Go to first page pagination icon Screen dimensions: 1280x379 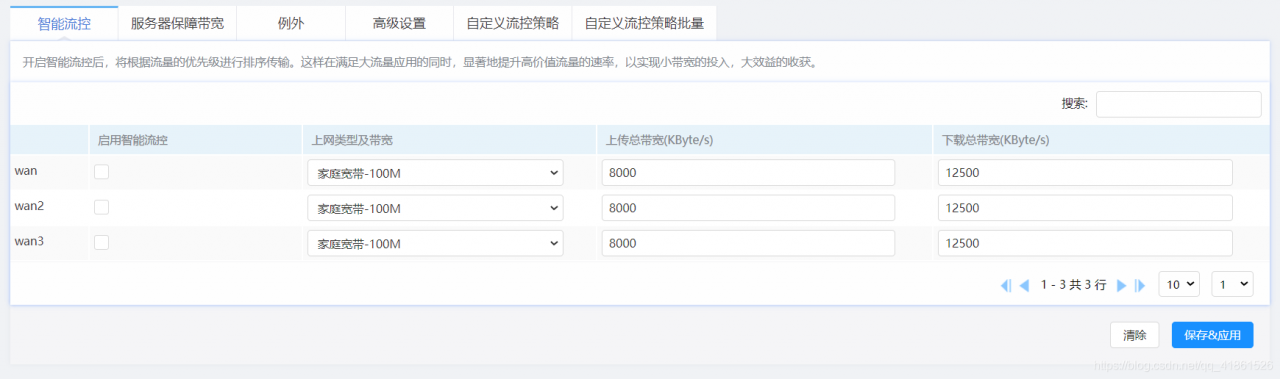click(1006, 285)
